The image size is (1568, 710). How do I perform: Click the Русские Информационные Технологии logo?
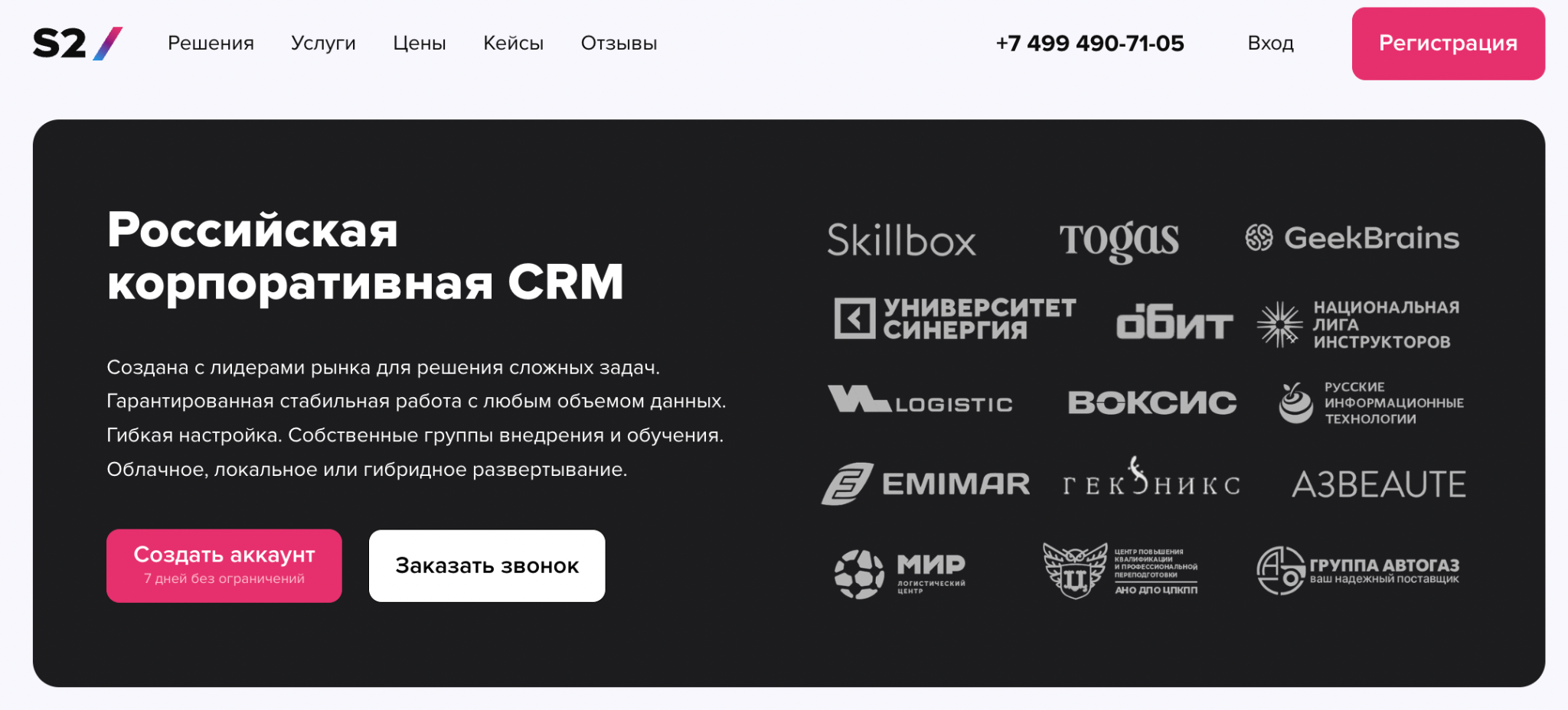[1370, 402]
